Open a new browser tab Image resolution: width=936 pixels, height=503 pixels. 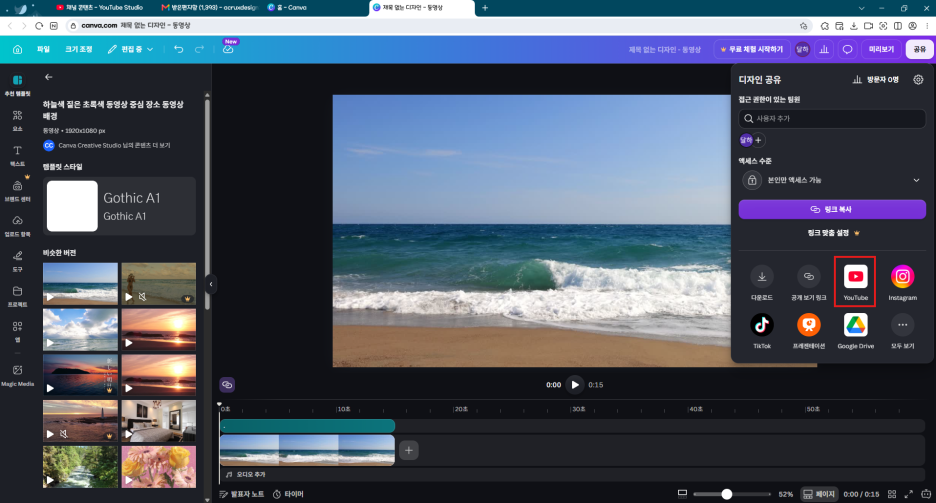tap(485, 8)
